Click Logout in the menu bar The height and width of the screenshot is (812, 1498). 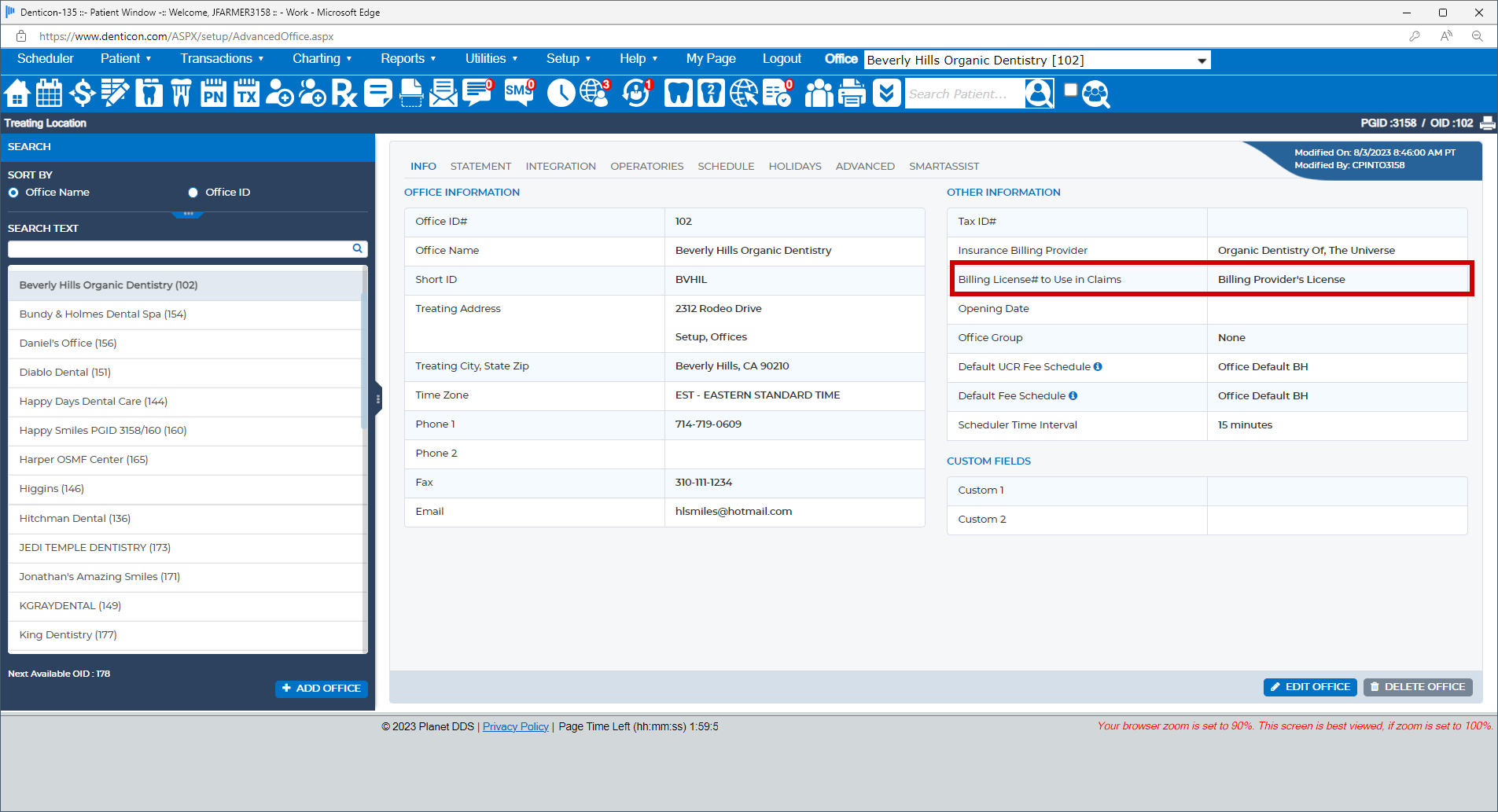(782, 59)
